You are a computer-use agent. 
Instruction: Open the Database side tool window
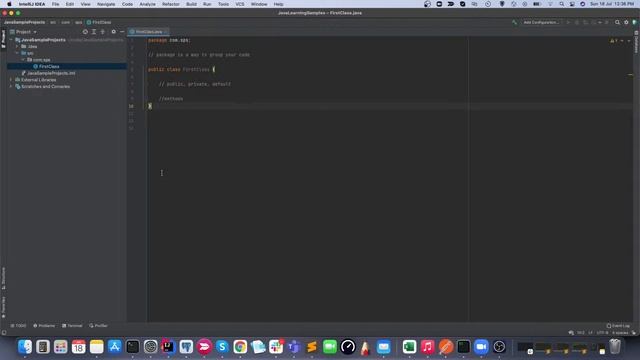coord(636,42)
